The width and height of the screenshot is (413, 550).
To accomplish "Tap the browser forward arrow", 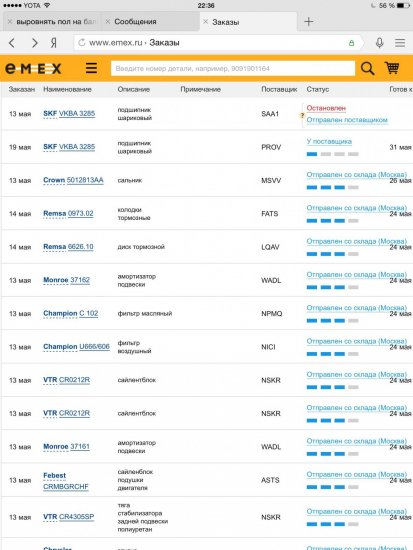I will pyautogui.click(x=34, y=43).
